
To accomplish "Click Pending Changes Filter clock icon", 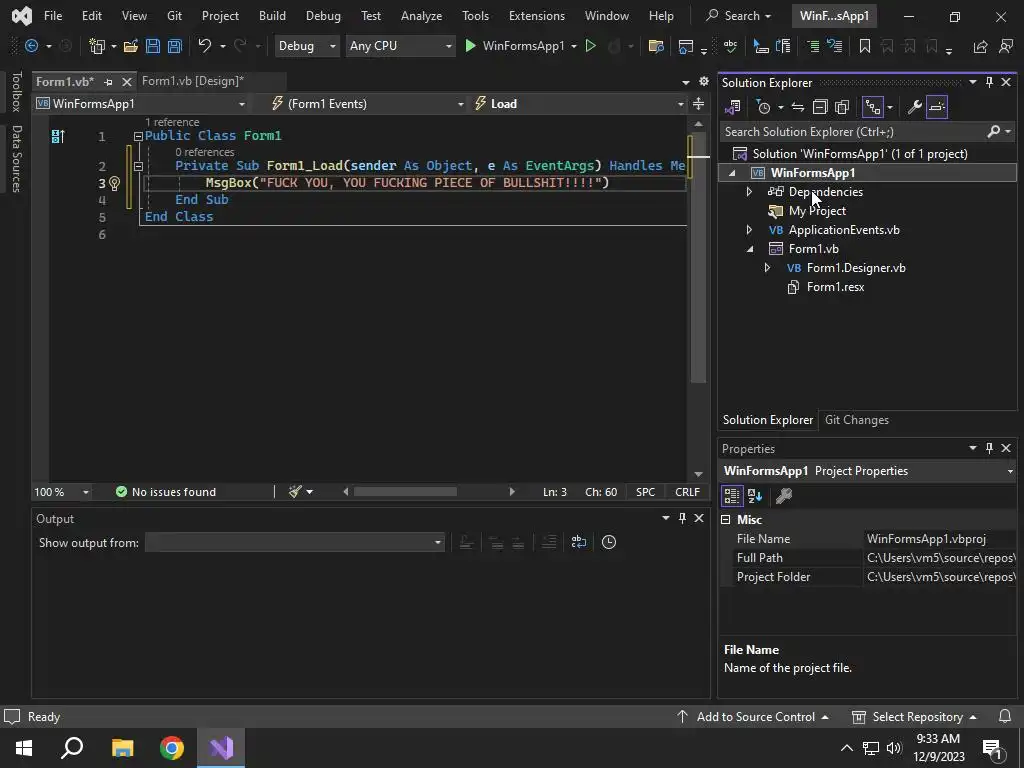I will pos(763,107).
